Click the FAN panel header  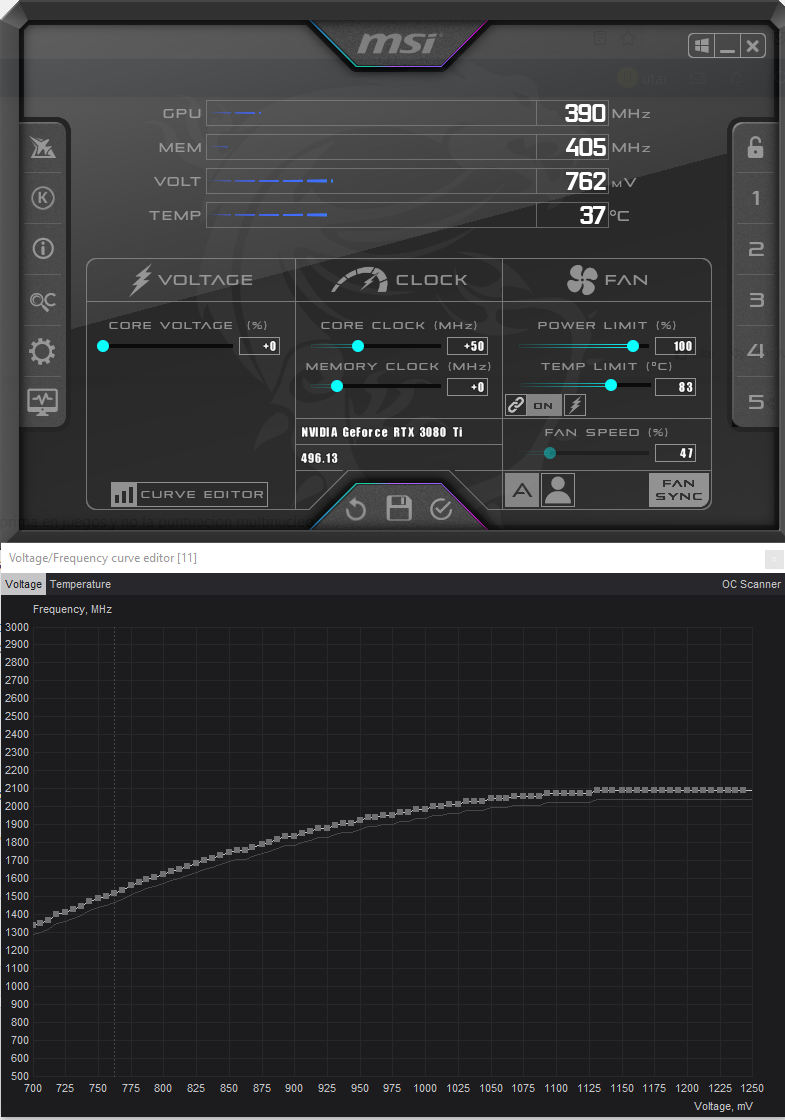pyautogui.click(x=607, y=280)
